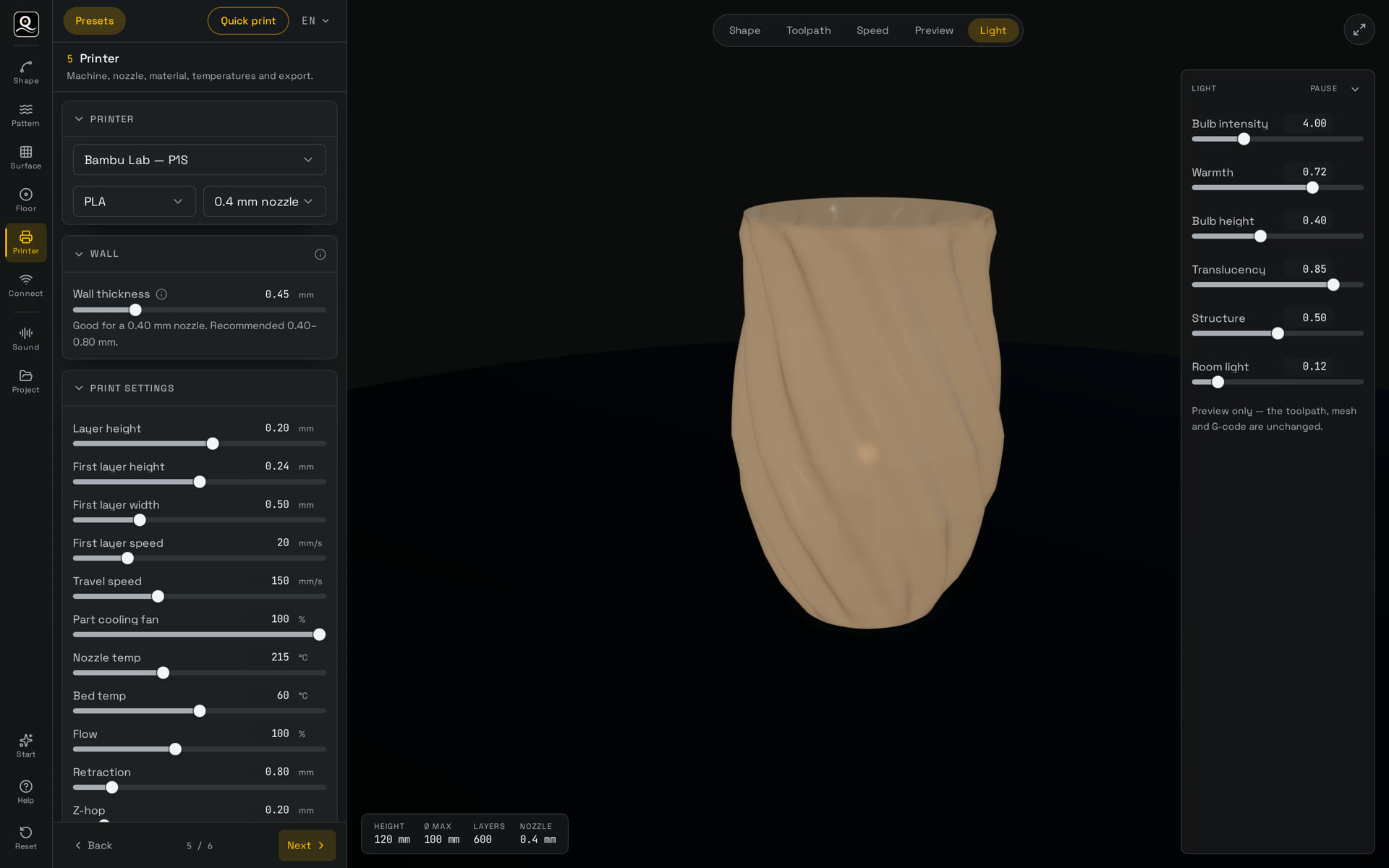Open the Shape section in sidebar
This screenshot has width=1389, height=868.
click(26, 72)
